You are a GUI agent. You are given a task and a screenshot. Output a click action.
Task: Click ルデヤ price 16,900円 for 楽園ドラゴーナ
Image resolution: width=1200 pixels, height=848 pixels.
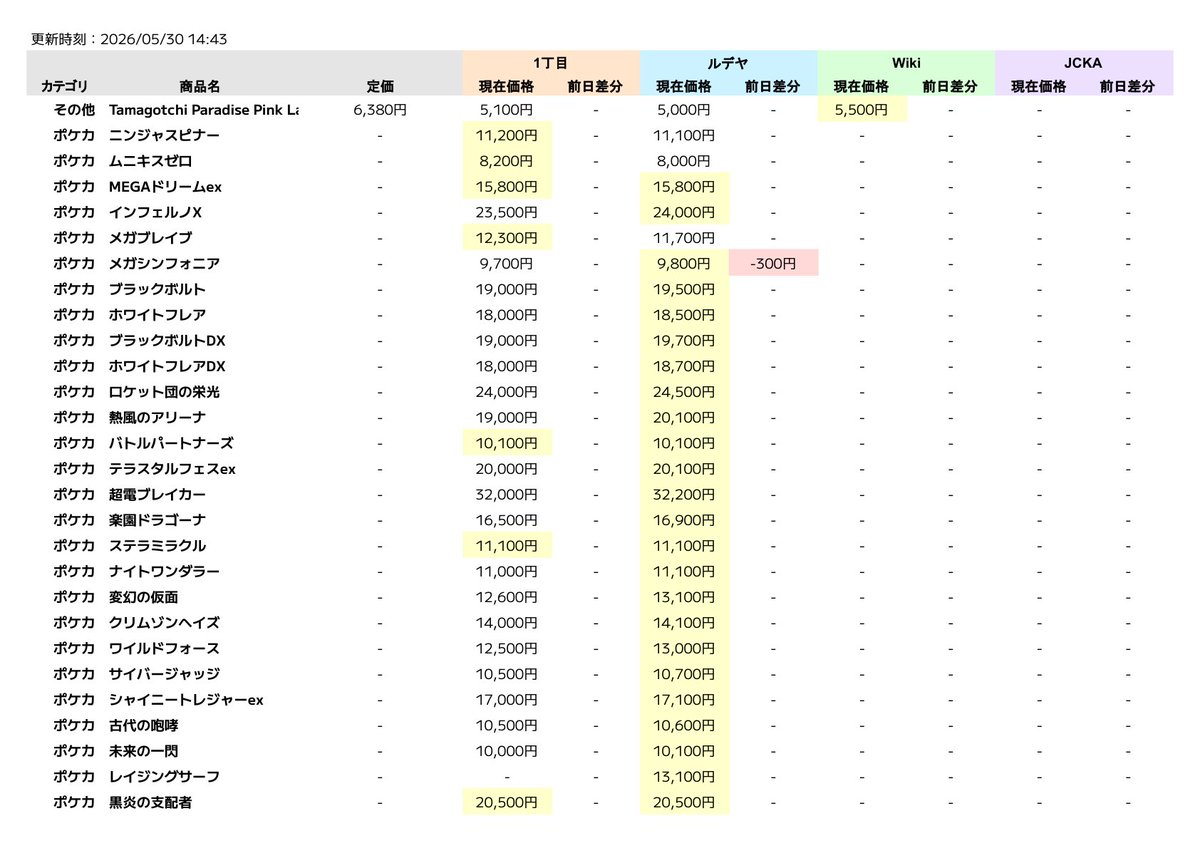685,520
